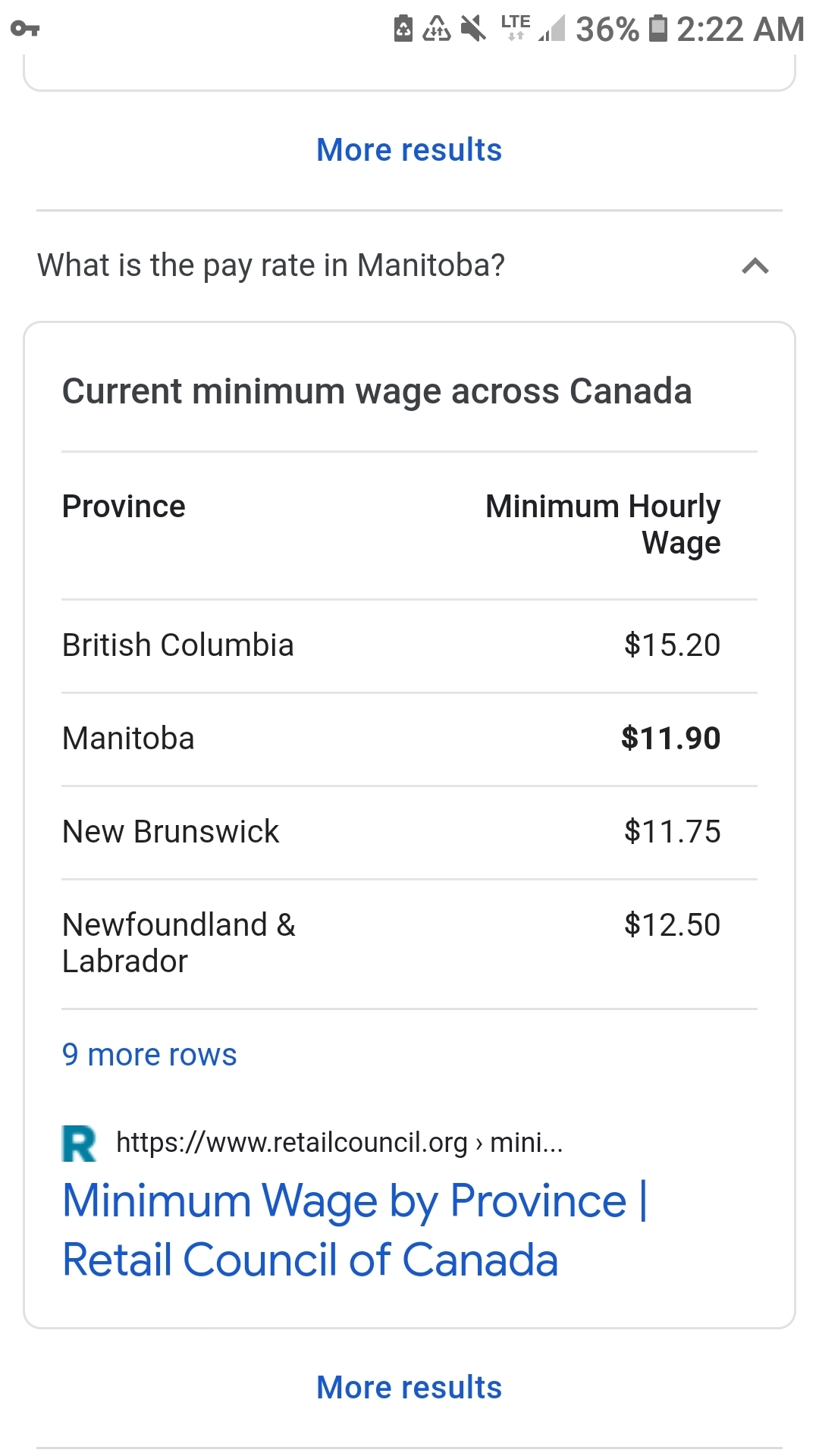The width and height of the screenshot is (819, 1456).
Task: Open the top More results link
Action: pyautogui.click(x=409, y=150)
